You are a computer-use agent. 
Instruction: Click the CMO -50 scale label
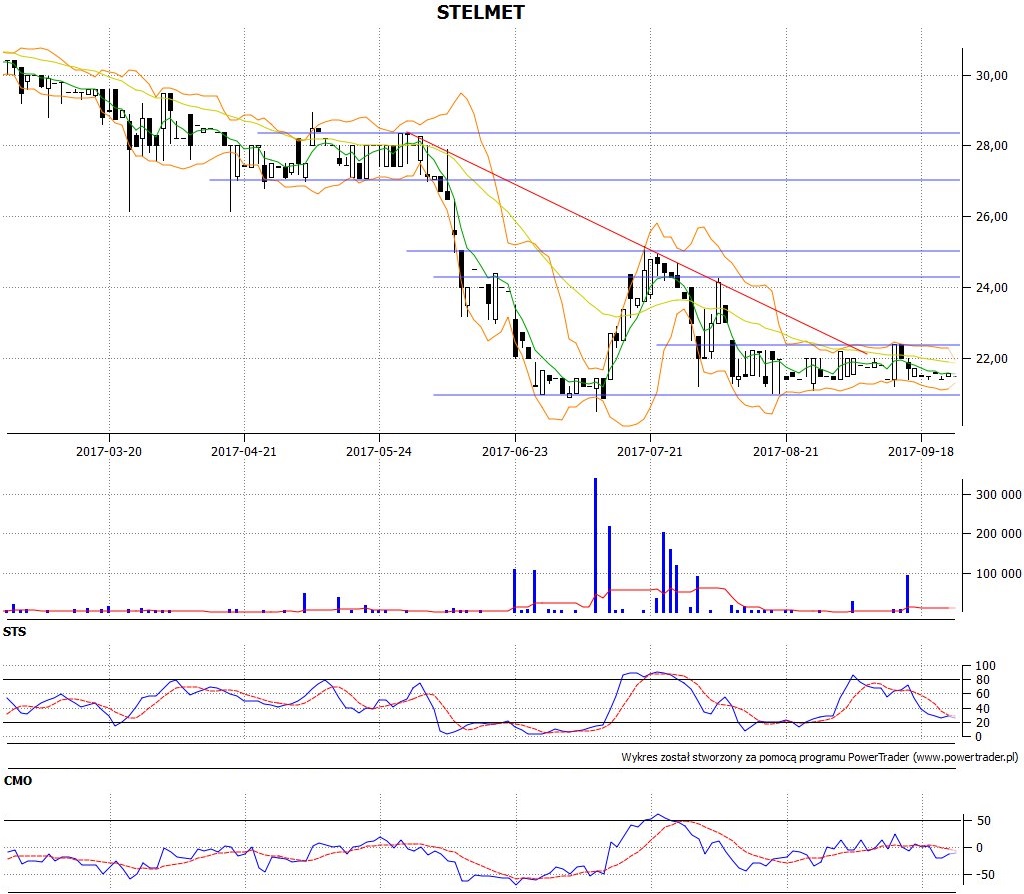[x=983, y=875]
